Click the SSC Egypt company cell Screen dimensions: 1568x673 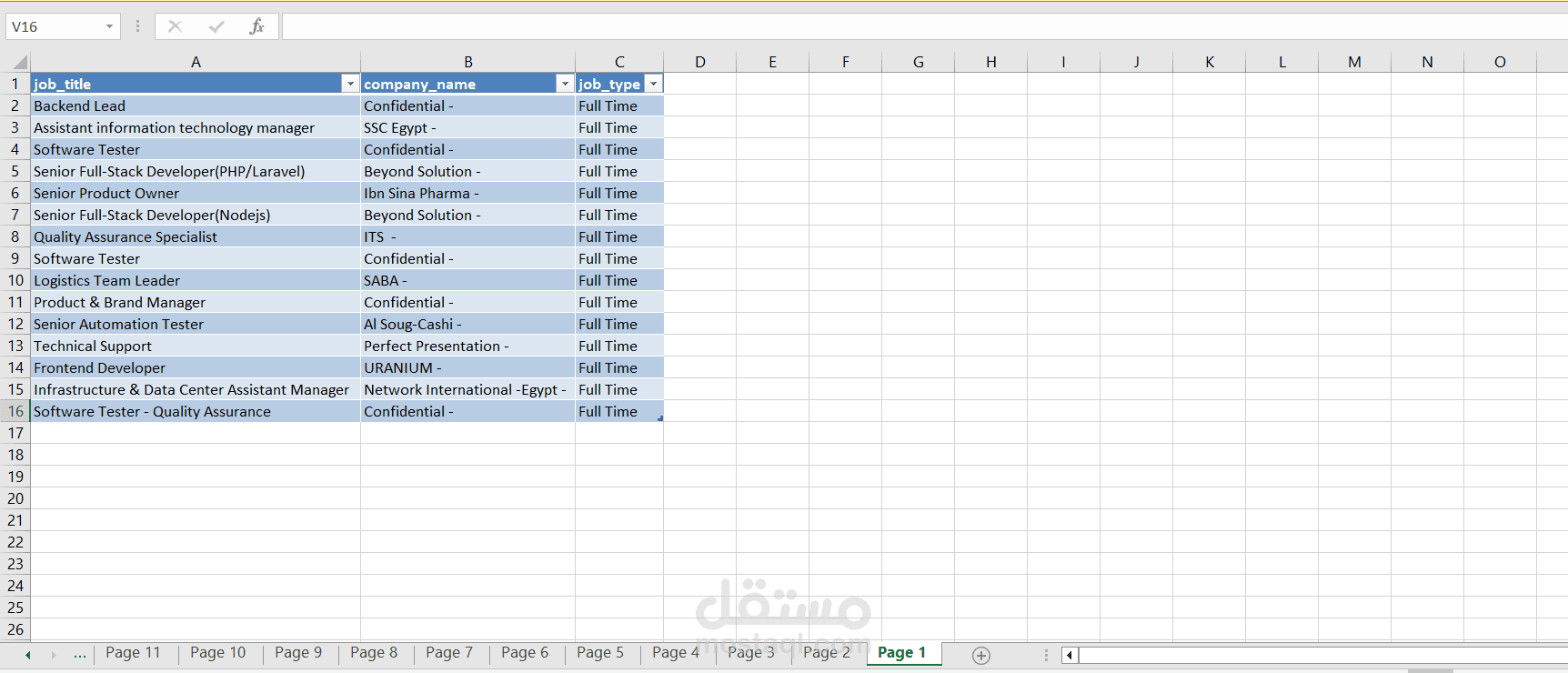pyautogui.click(x=468, y=127)
